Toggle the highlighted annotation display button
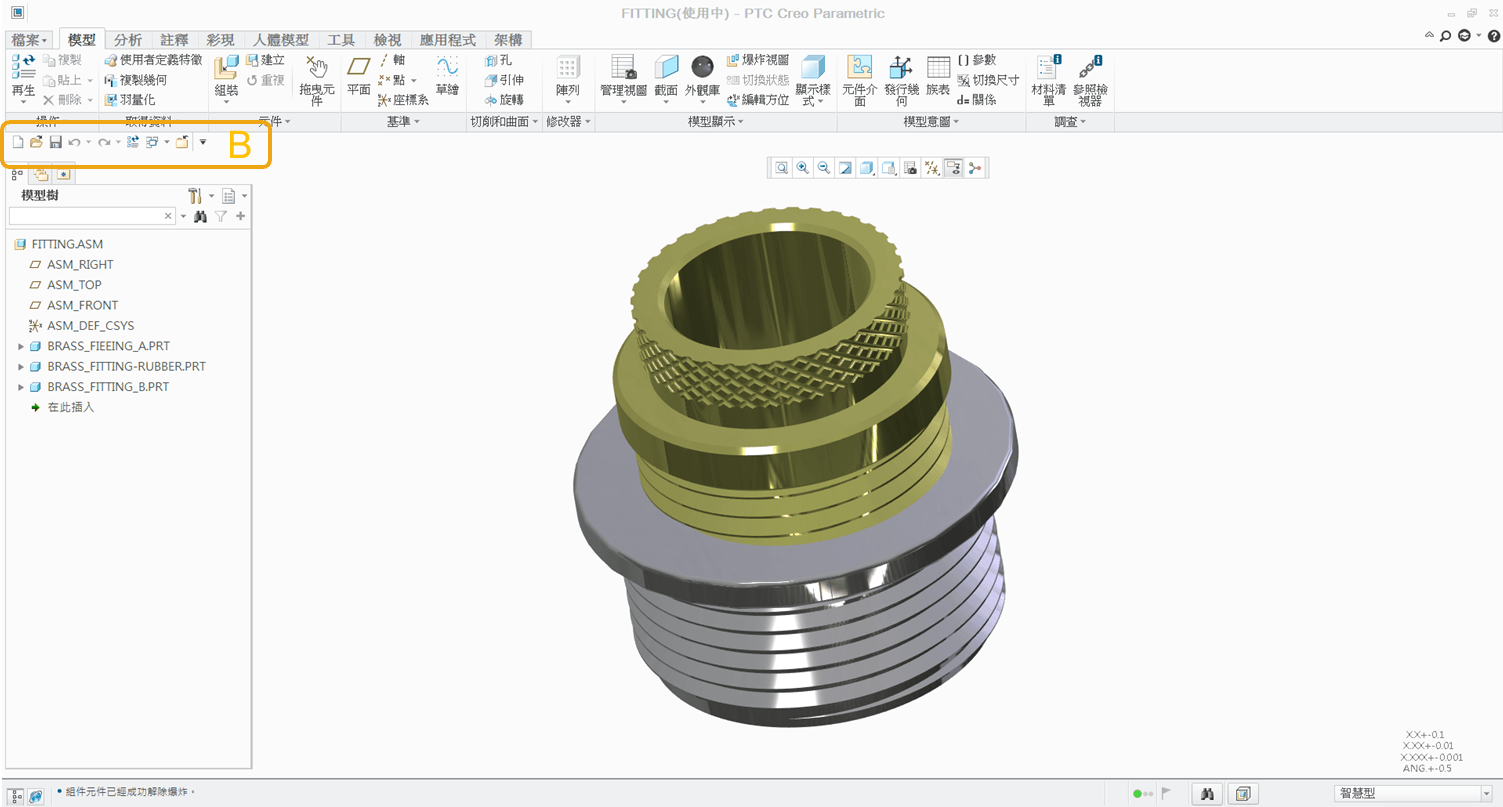This screenshot has width=1503, height=807. 953,168
